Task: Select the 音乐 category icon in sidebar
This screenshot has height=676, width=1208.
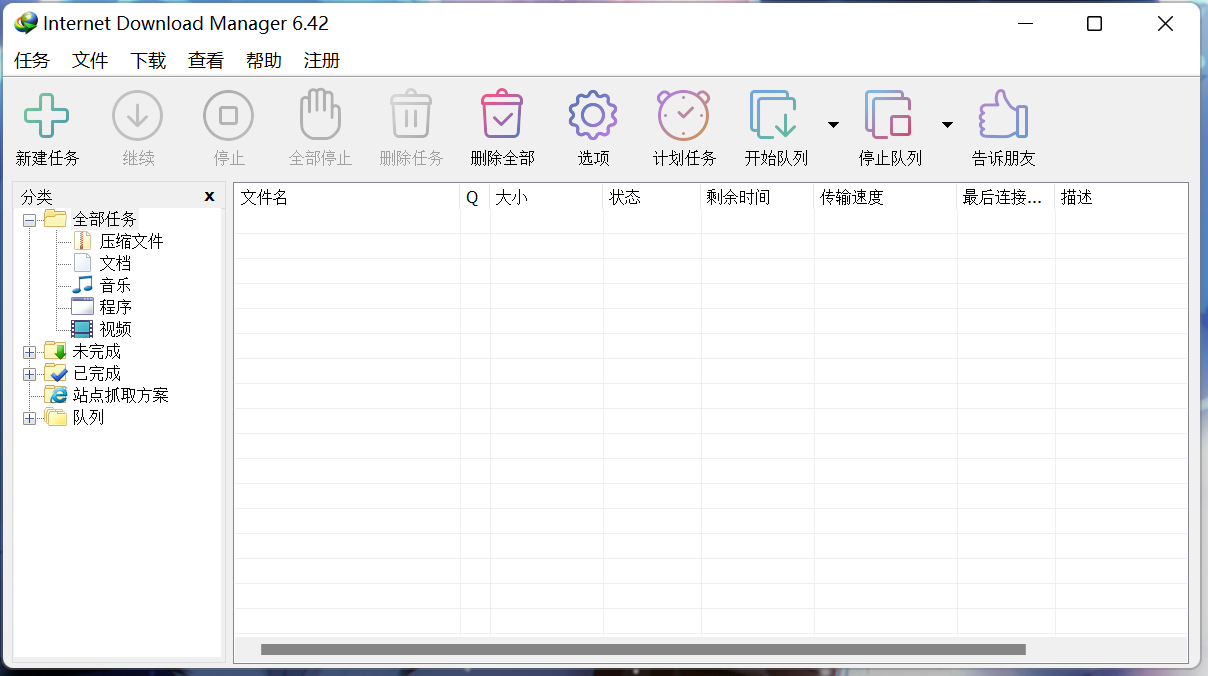Action: tap(108, 284)
